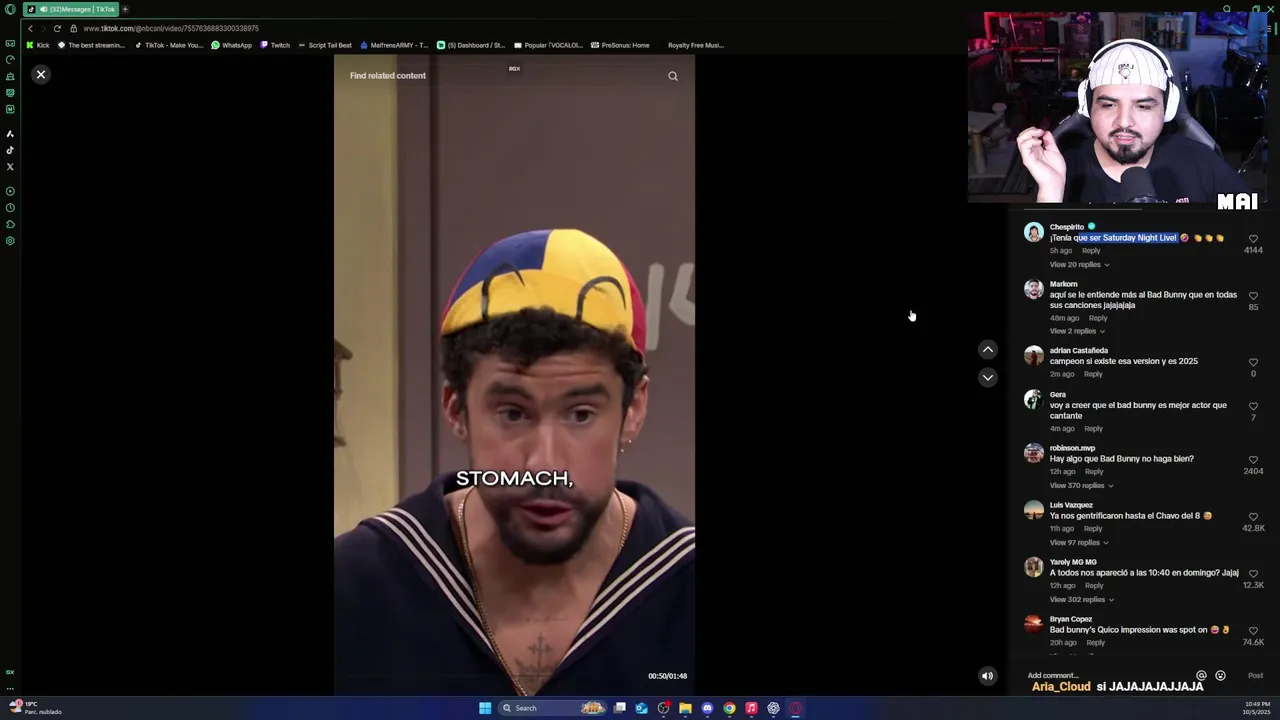Open the emoji picker in comment box
The width and height of the screenshot is (1280, 720).
tap(1220, 676)
